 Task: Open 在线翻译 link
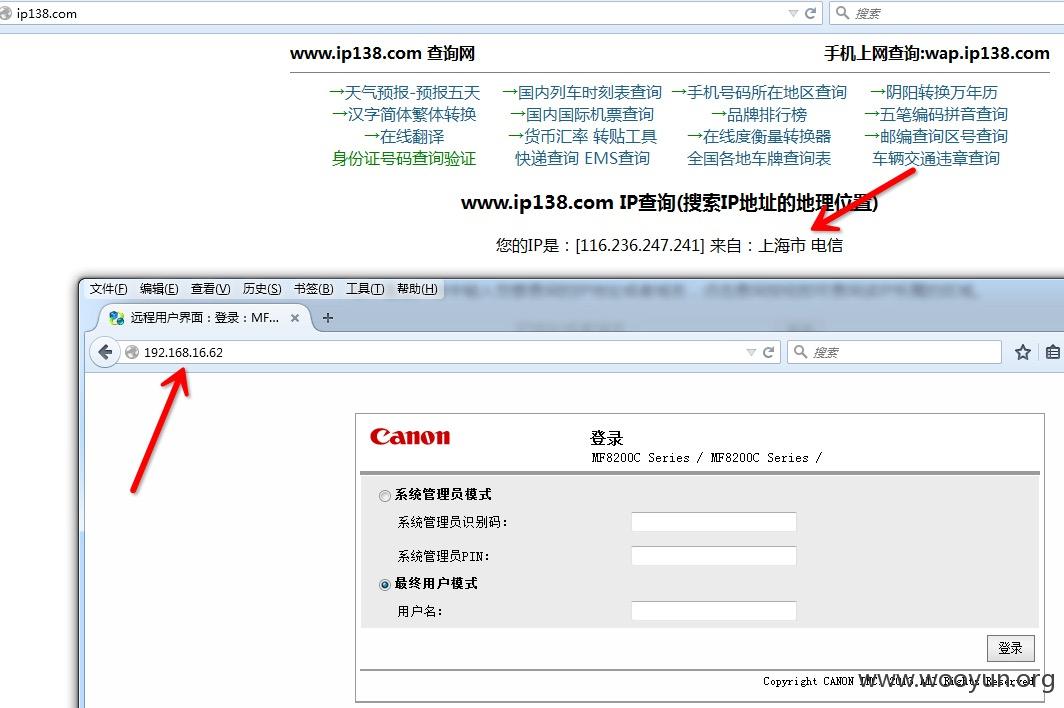tap(404, 136)
